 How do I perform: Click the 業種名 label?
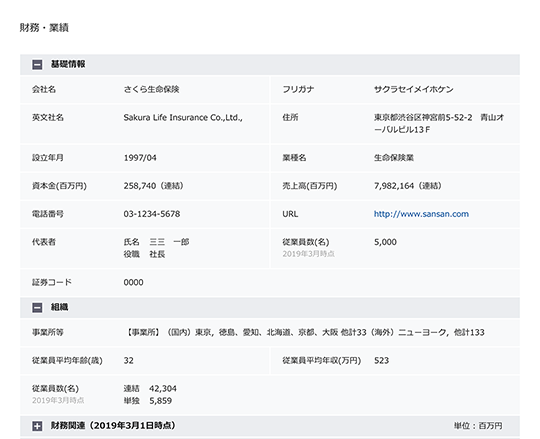pyautogui.click(x=294, y=158)
